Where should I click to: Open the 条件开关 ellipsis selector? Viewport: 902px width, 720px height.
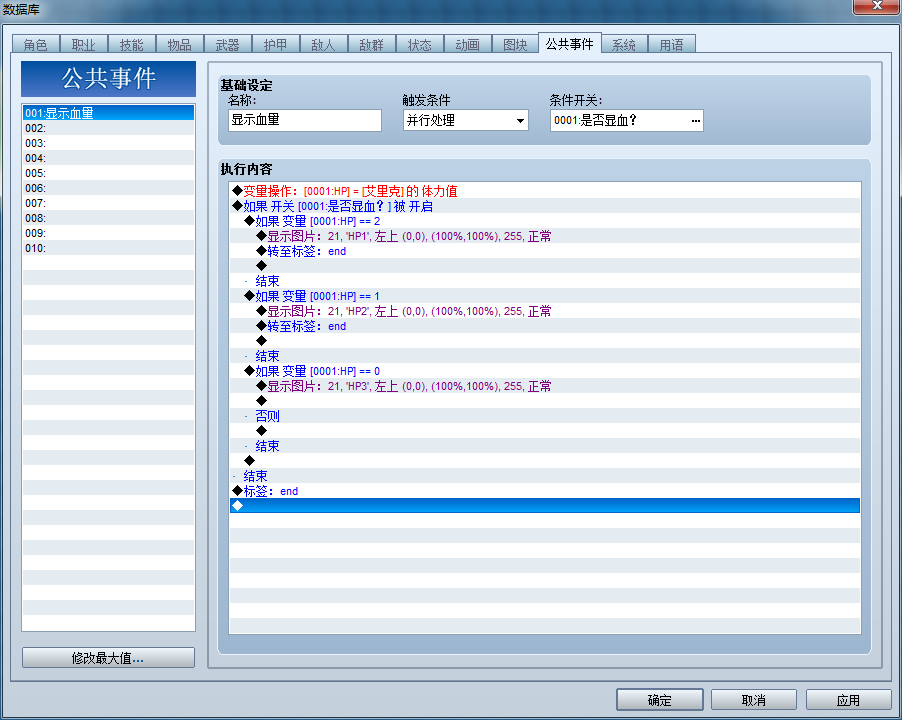[695, 120]
